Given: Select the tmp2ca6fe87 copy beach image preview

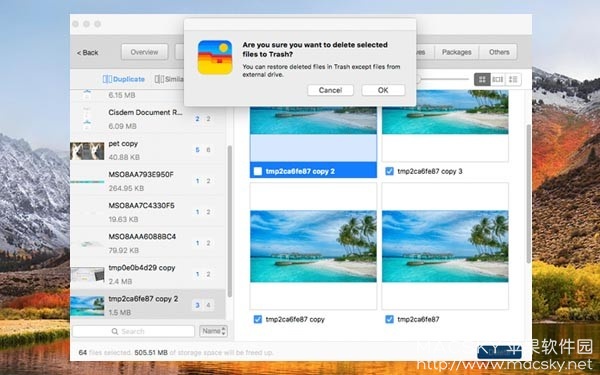Looking at the screenshot, I should [313, 246].
